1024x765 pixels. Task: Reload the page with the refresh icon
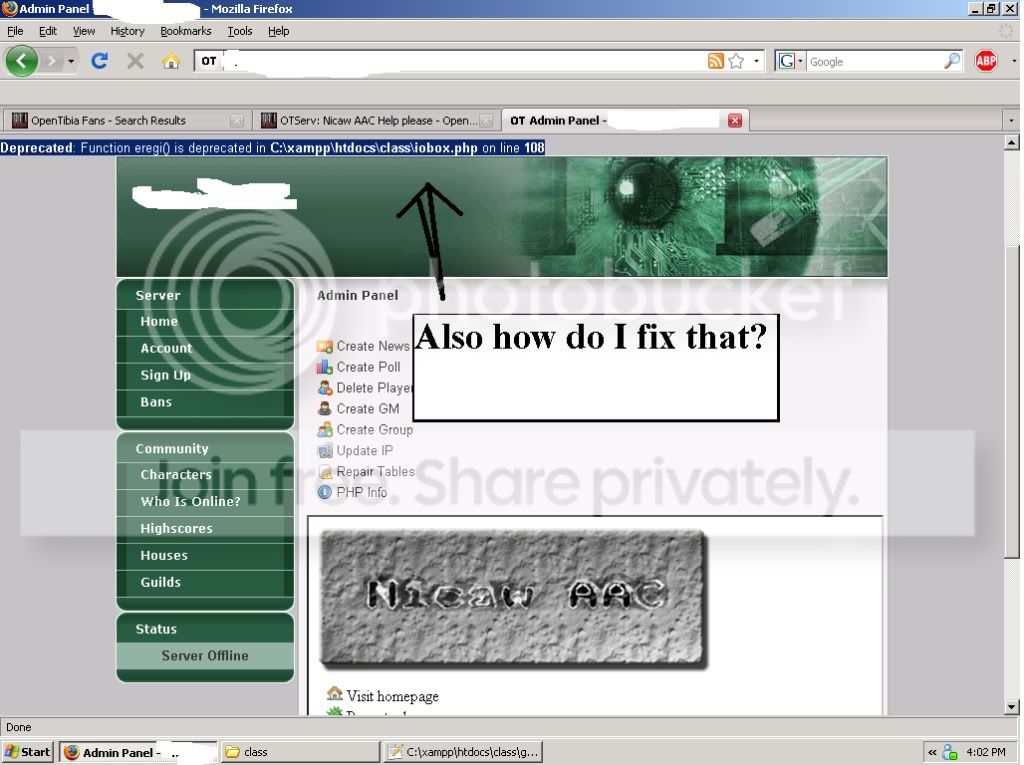pyautogui.click(x=99, y=61)
